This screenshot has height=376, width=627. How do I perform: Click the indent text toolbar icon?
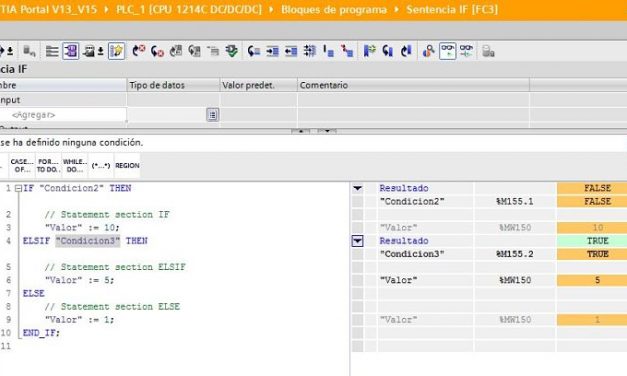tap(272, 51)
